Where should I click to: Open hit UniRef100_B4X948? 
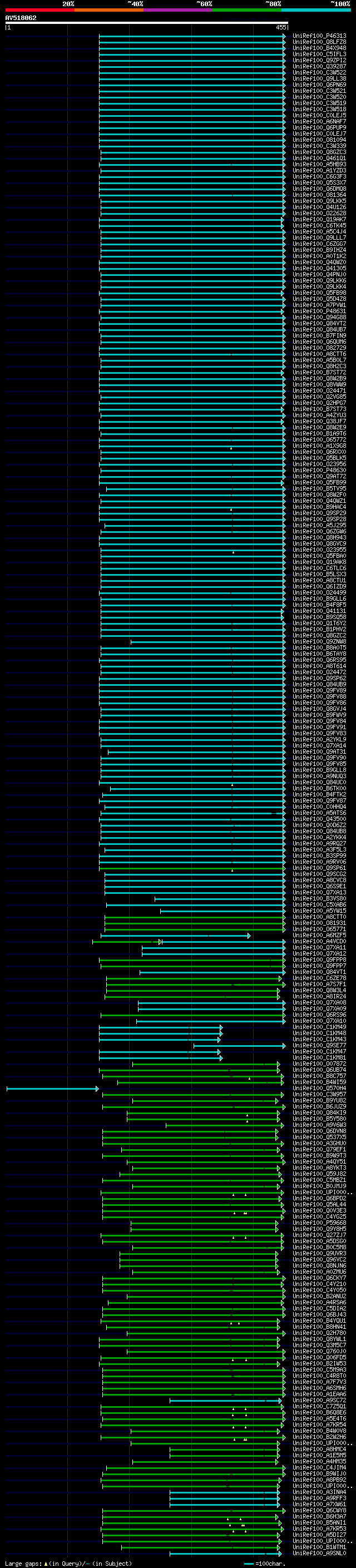click(319, 48)
